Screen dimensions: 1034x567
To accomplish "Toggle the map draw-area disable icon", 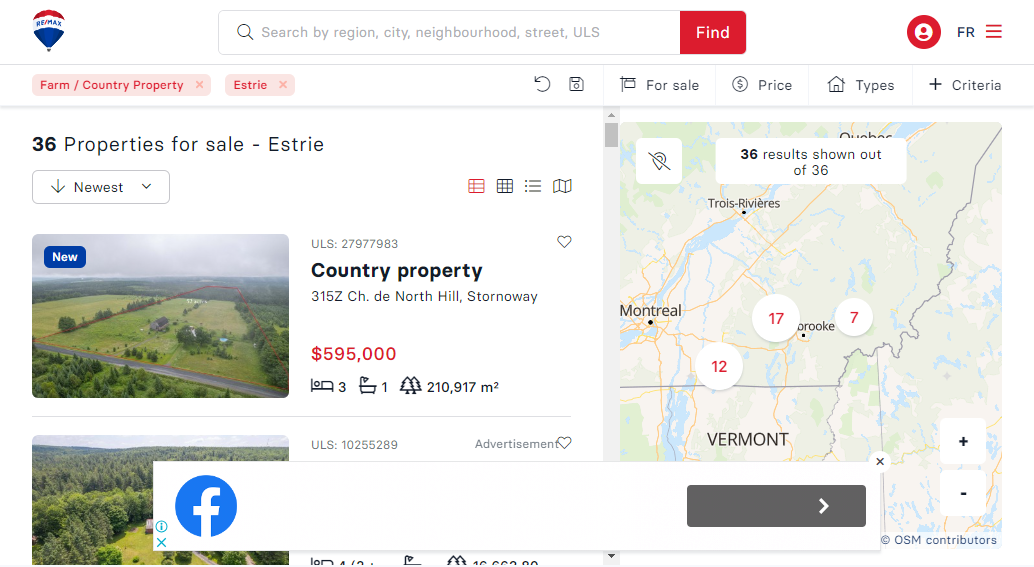I will coord(659,161).
